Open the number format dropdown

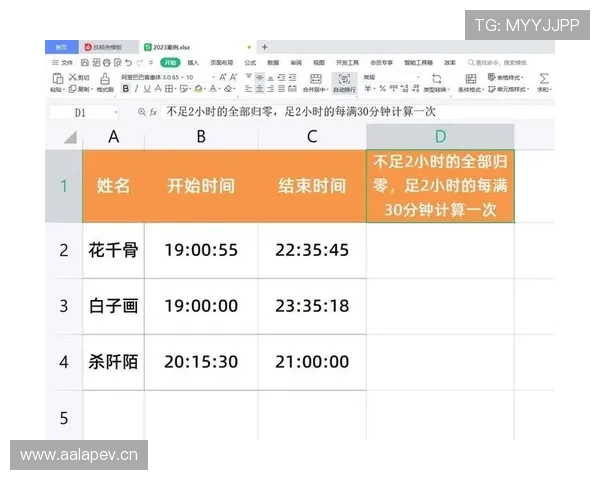(419, 77)
